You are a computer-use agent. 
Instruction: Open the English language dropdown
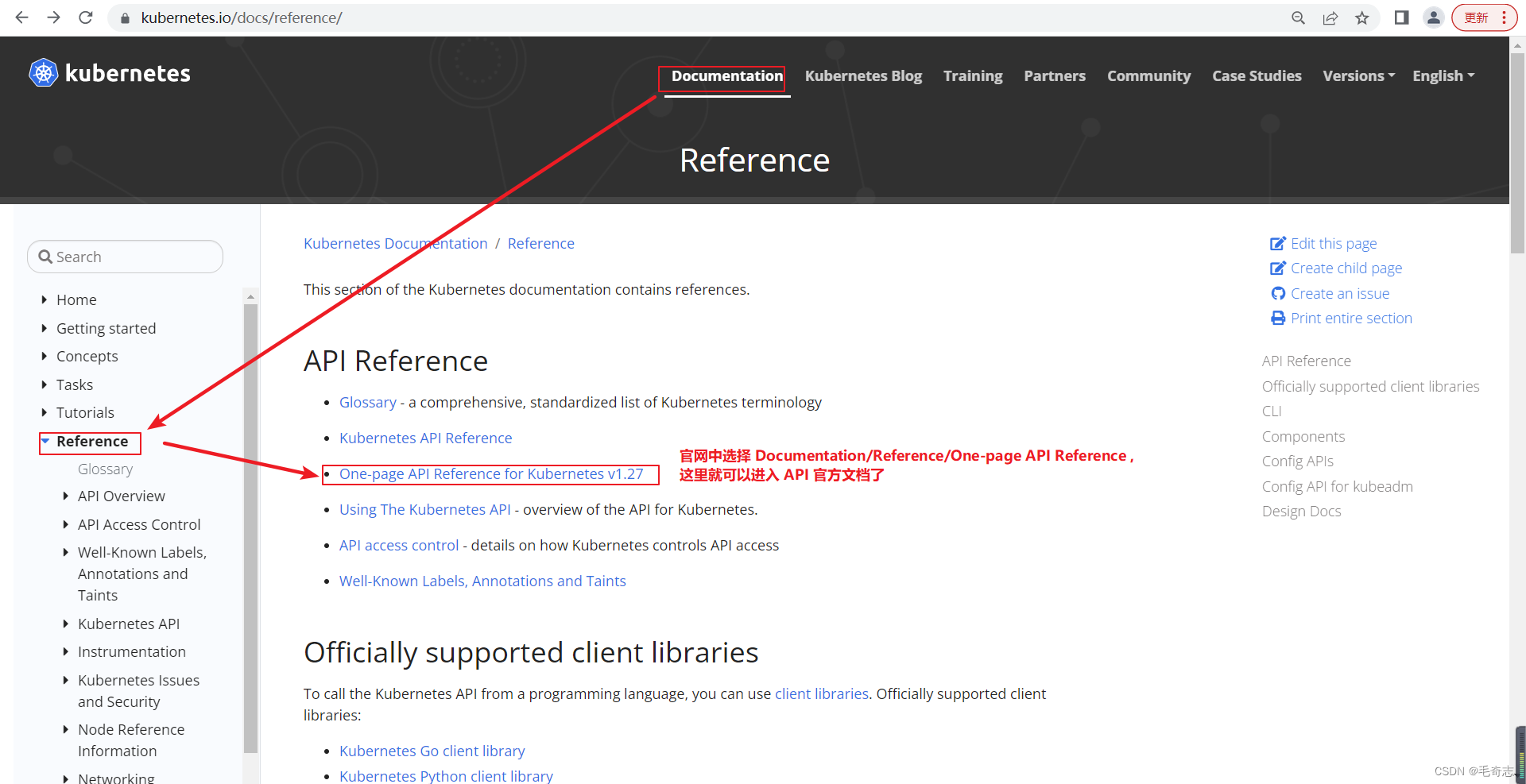[1443, 75]
